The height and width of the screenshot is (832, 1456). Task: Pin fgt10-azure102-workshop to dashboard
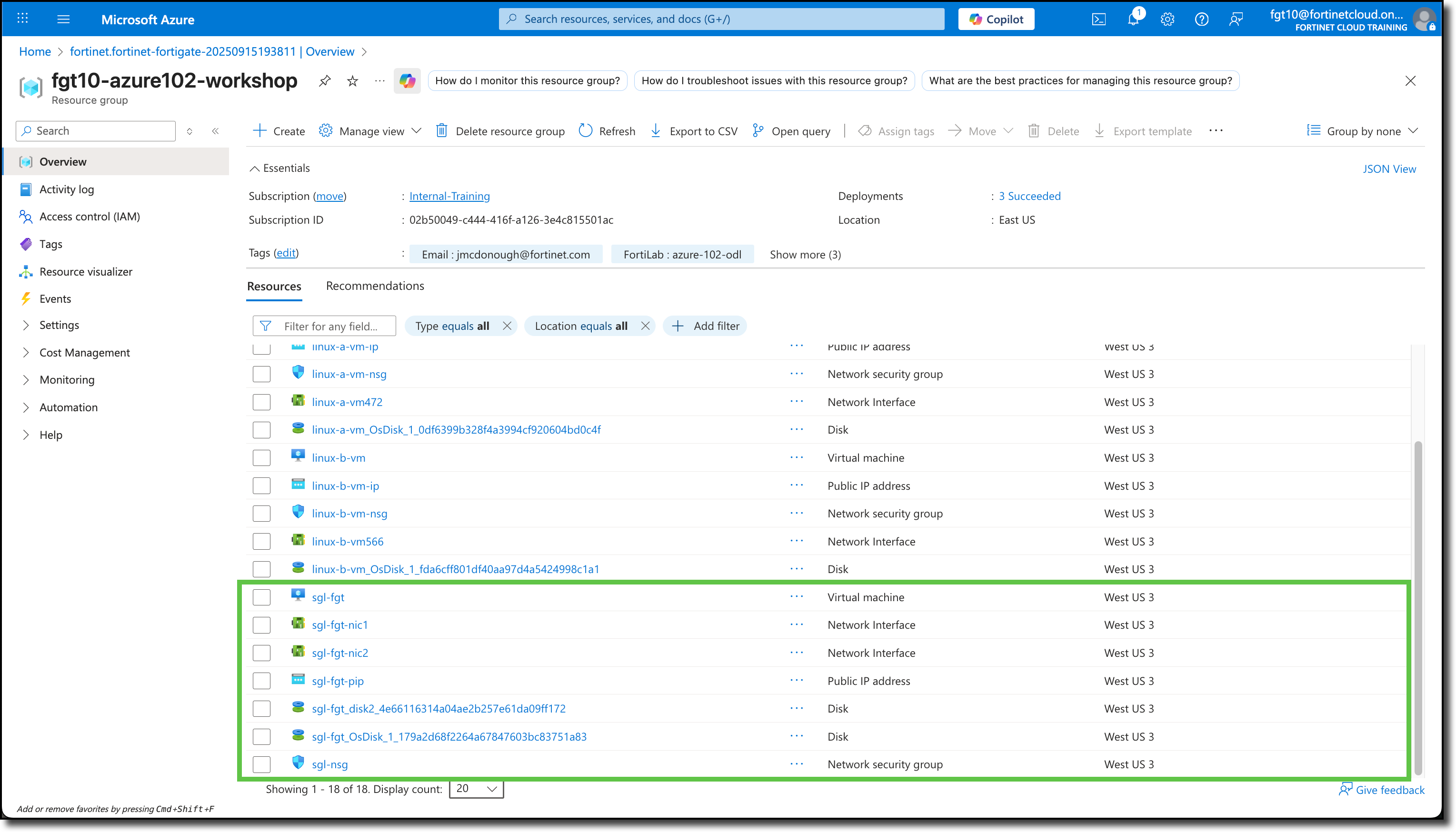tap(325, 80)
